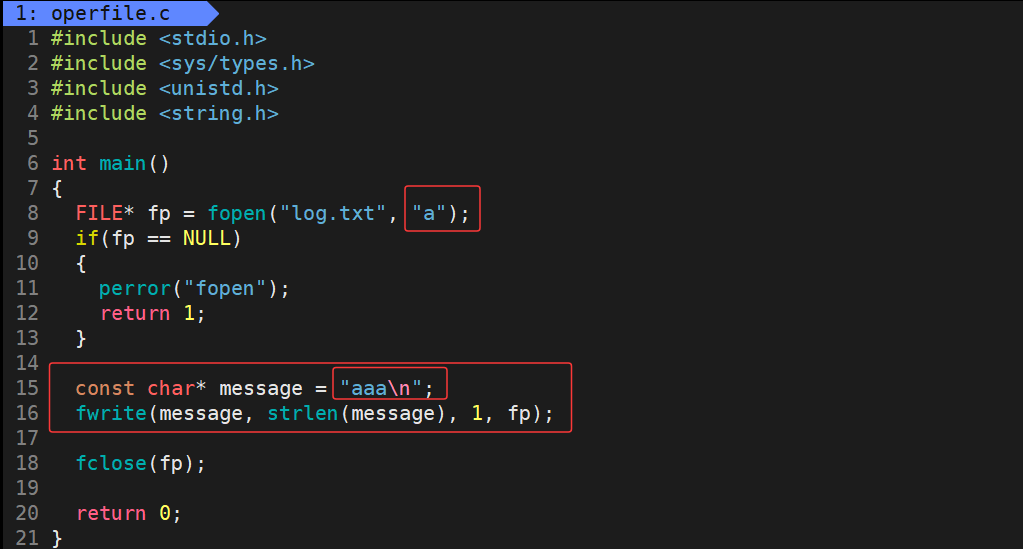
Task: Click the main function name
Action: (122, 164)
